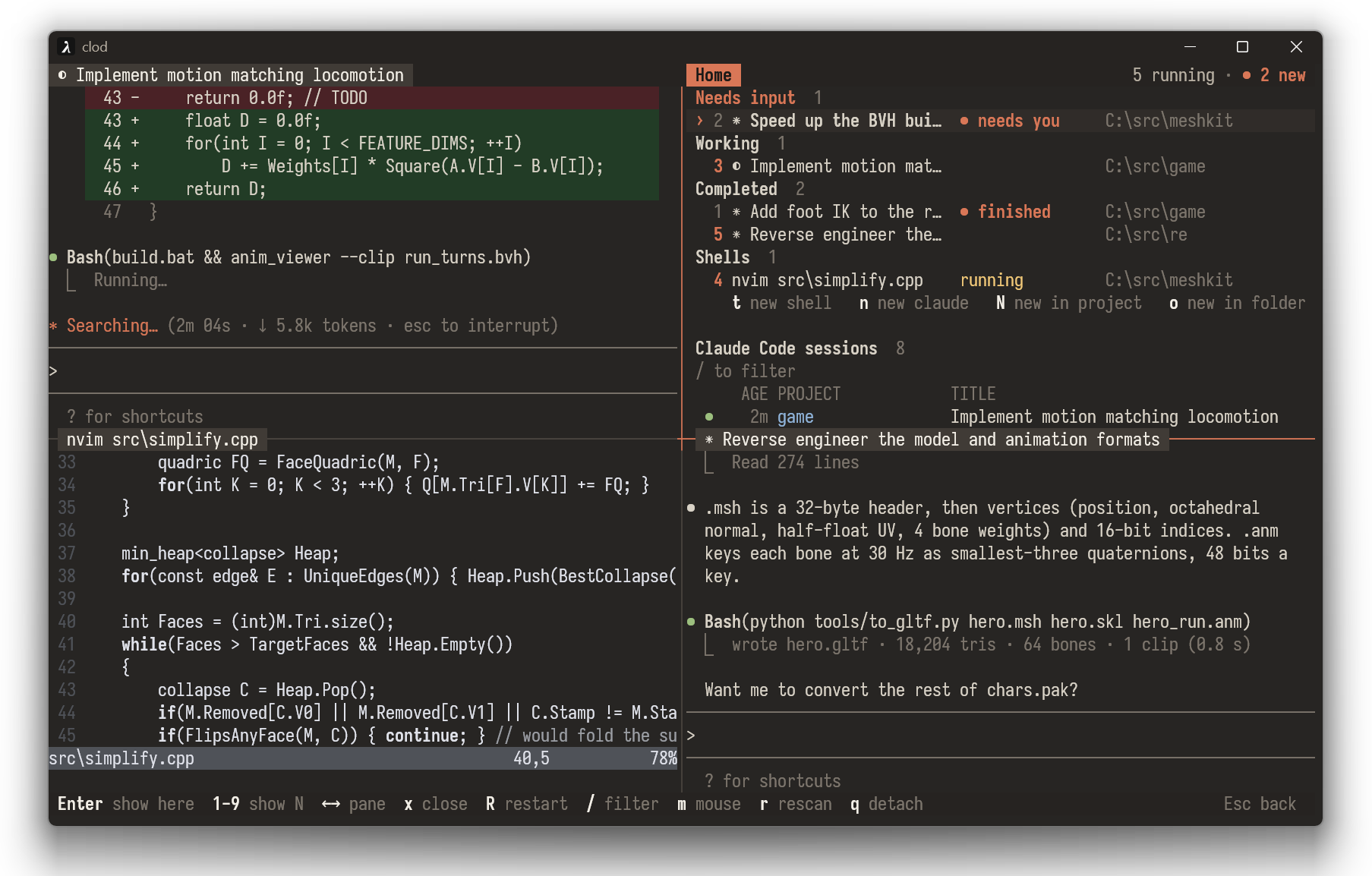Click the 'running' shell status
This screenshot has width=1372, height=876.
pos(992,280)
